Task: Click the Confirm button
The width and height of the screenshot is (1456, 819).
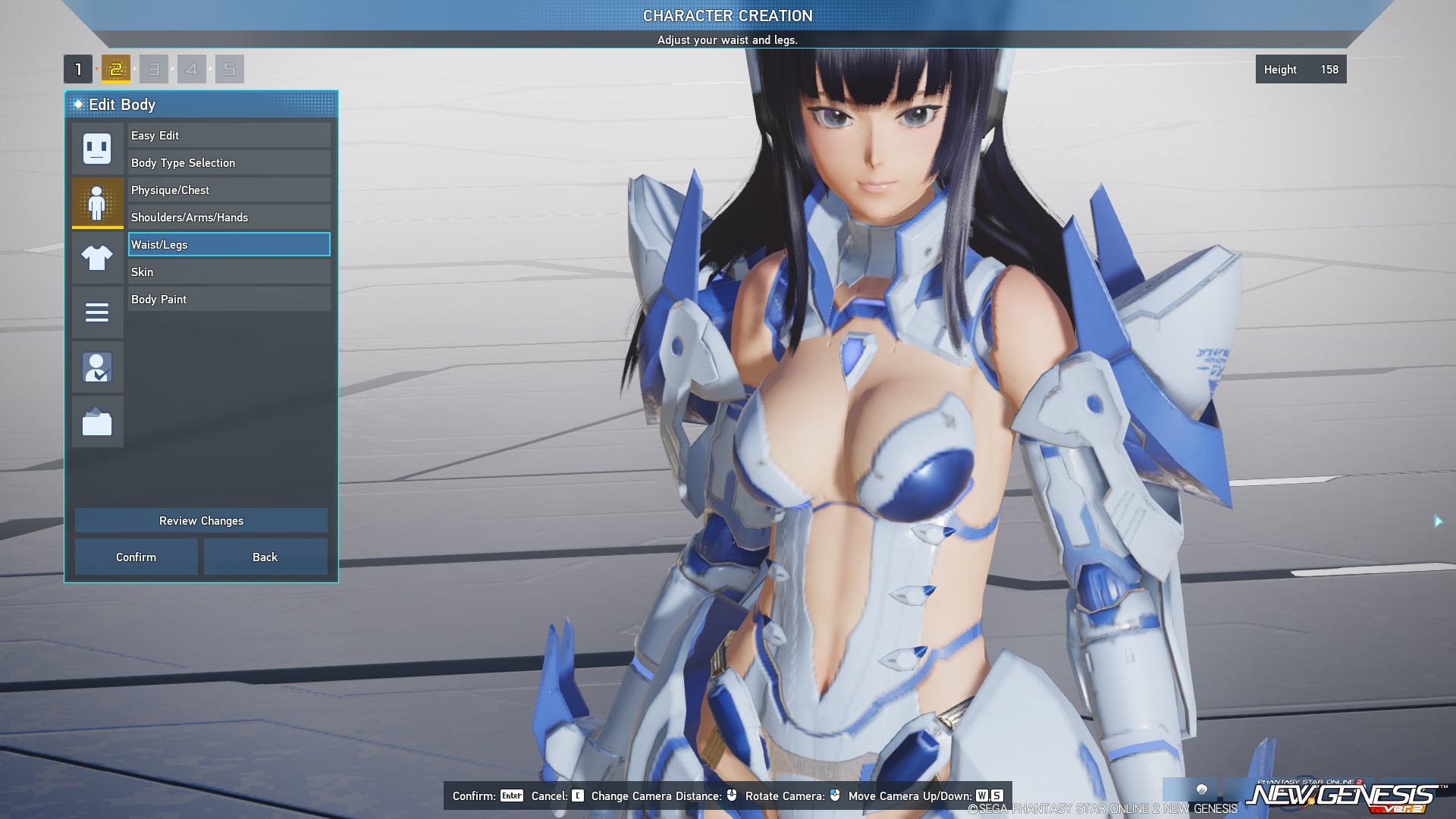Action: pyautogui.click(x=136, y=557)
